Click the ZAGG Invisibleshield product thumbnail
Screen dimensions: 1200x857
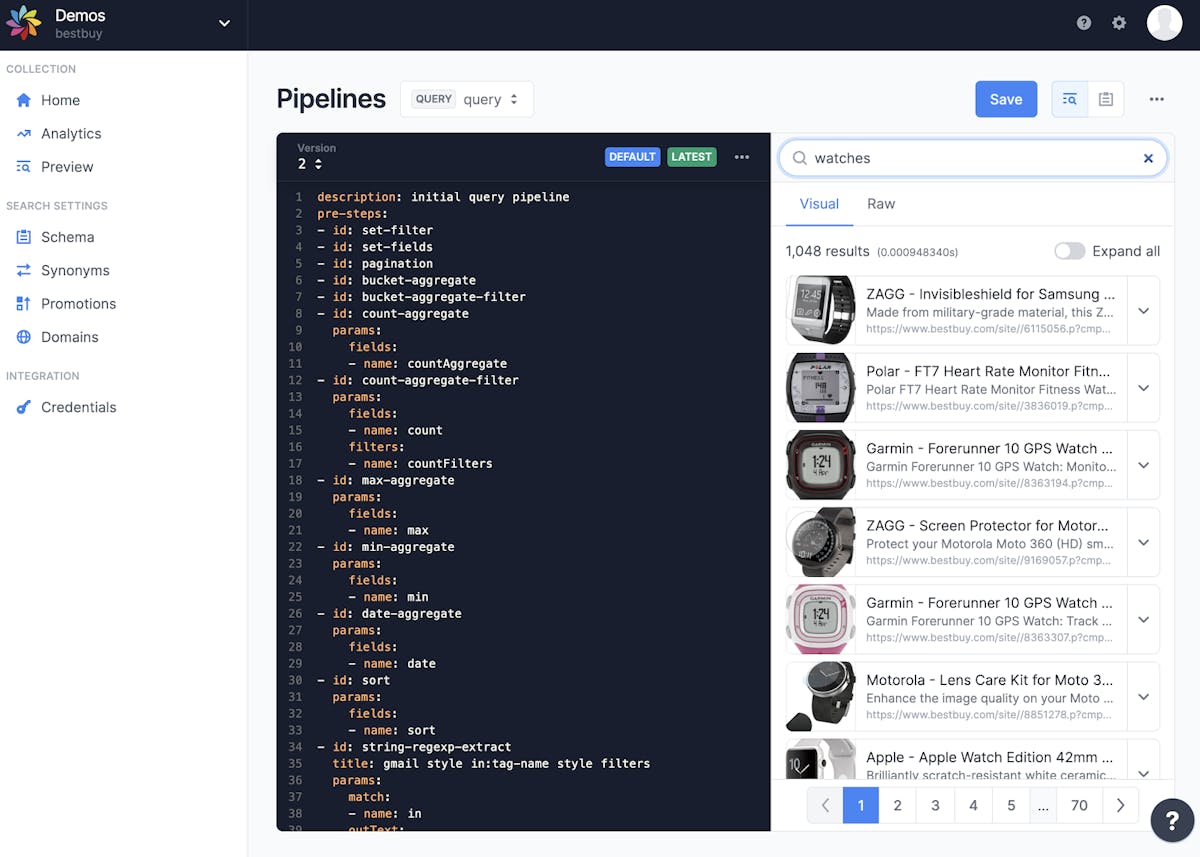821,310
